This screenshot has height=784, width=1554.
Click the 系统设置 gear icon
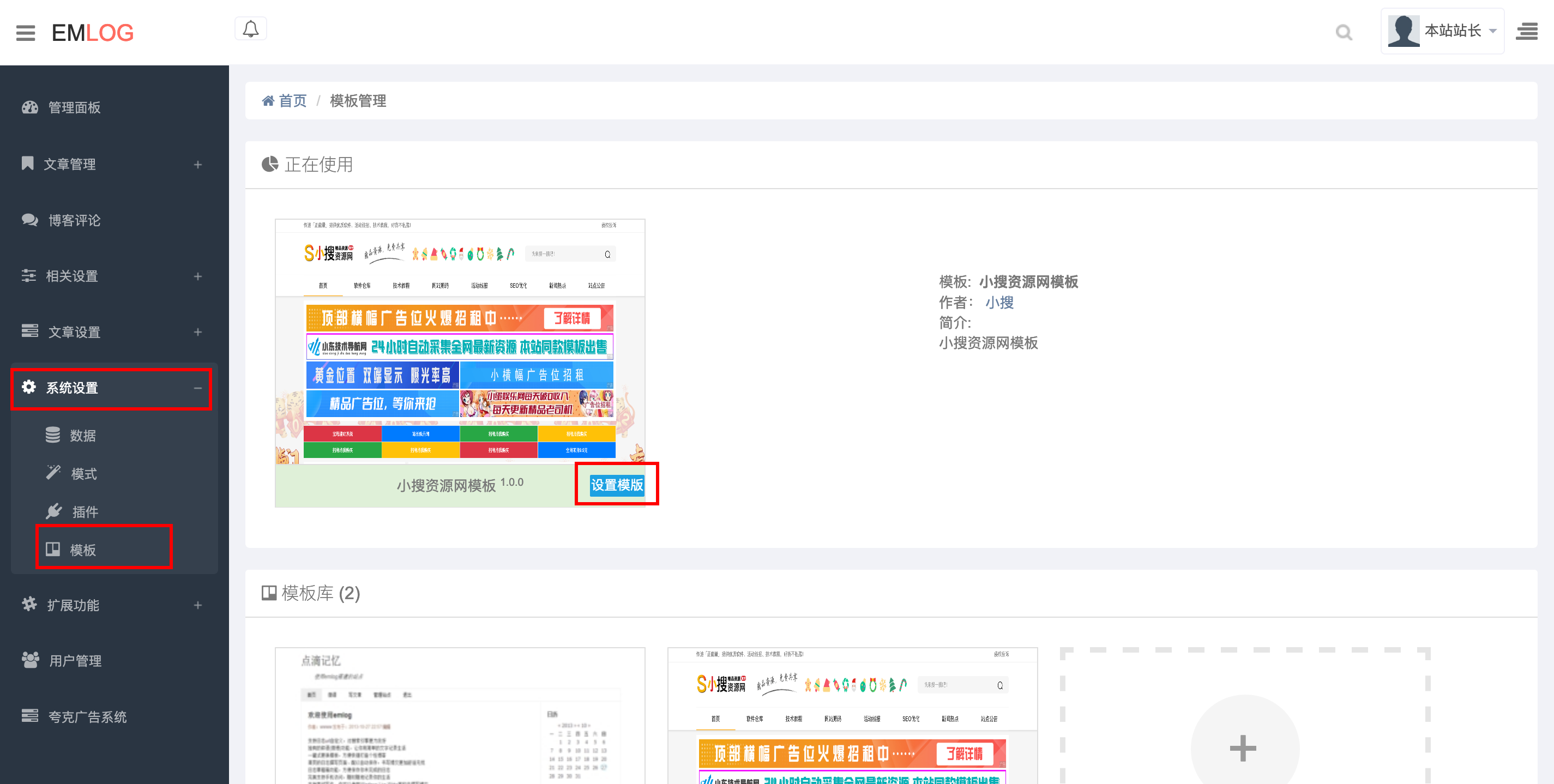(x=29, y=387)
